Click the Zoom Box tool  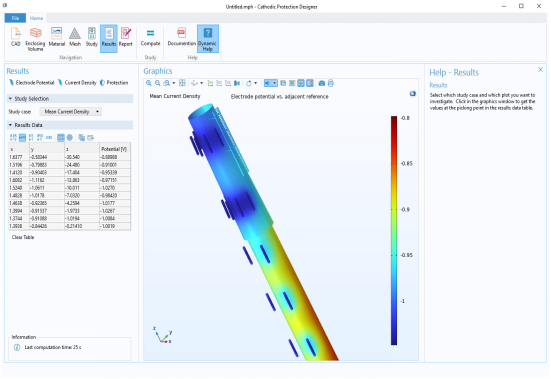[167, 83]
